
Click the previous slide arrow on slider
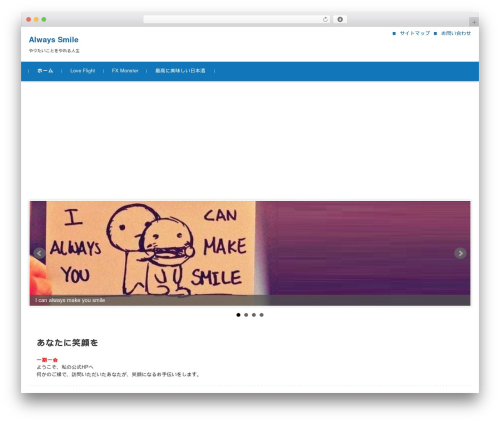39,253
